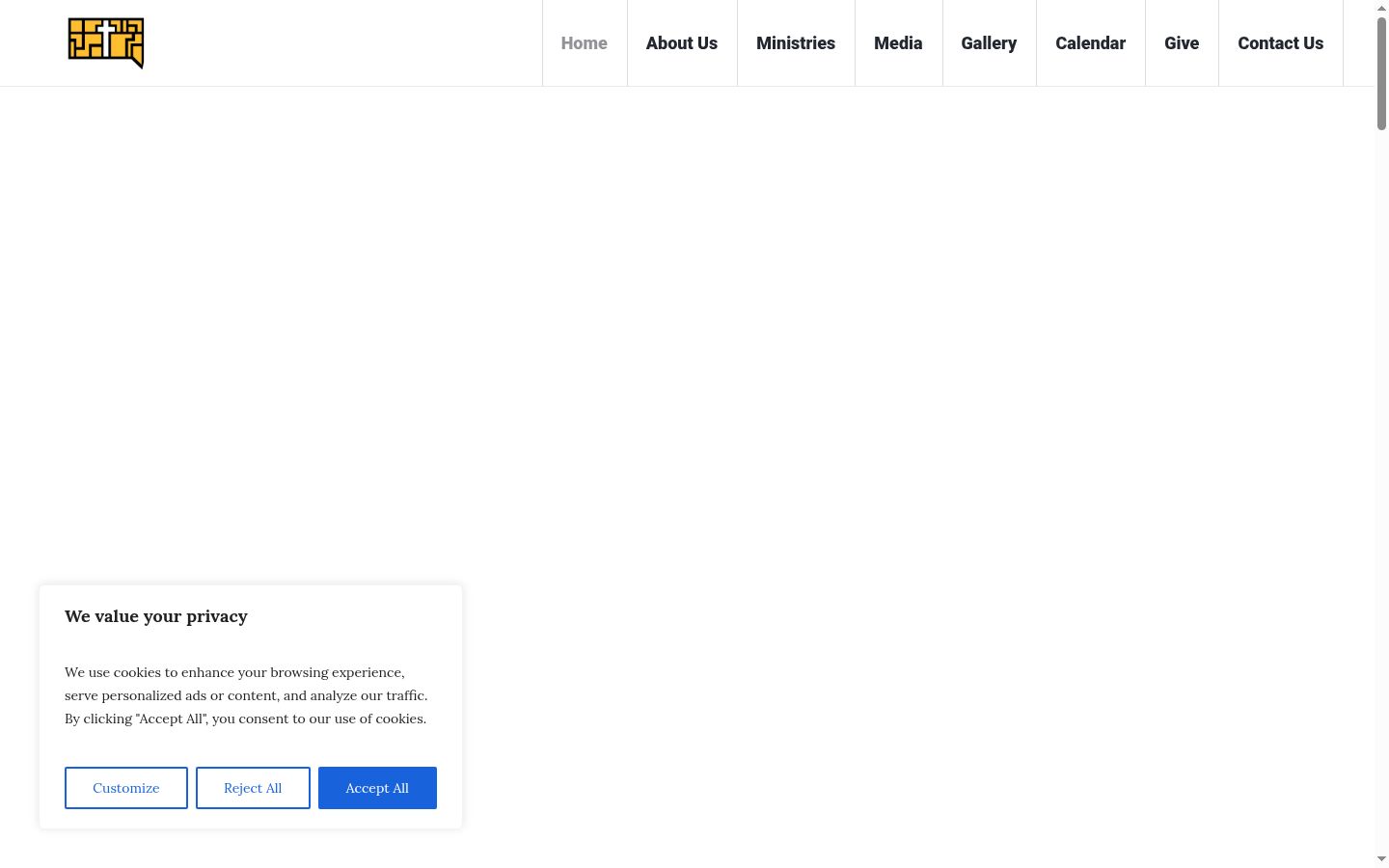Click the vertical scrollbar thumb
Screen dimensions: 1389x868
pyautogui.click(x=1381, y=73)
